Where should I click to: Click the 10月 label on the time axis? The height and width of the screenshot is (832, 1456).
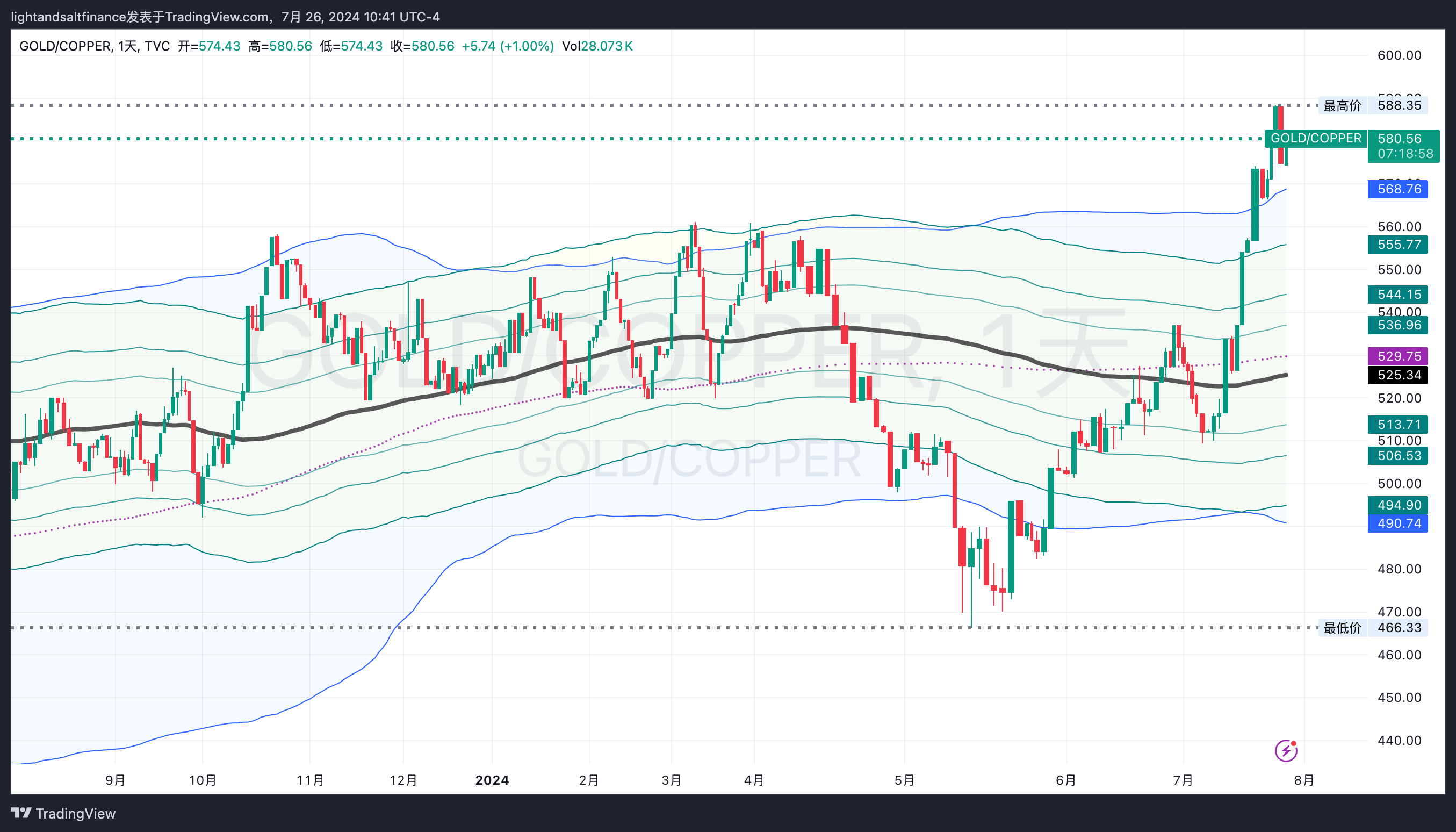pyautogui.click(x=202, y=780)
